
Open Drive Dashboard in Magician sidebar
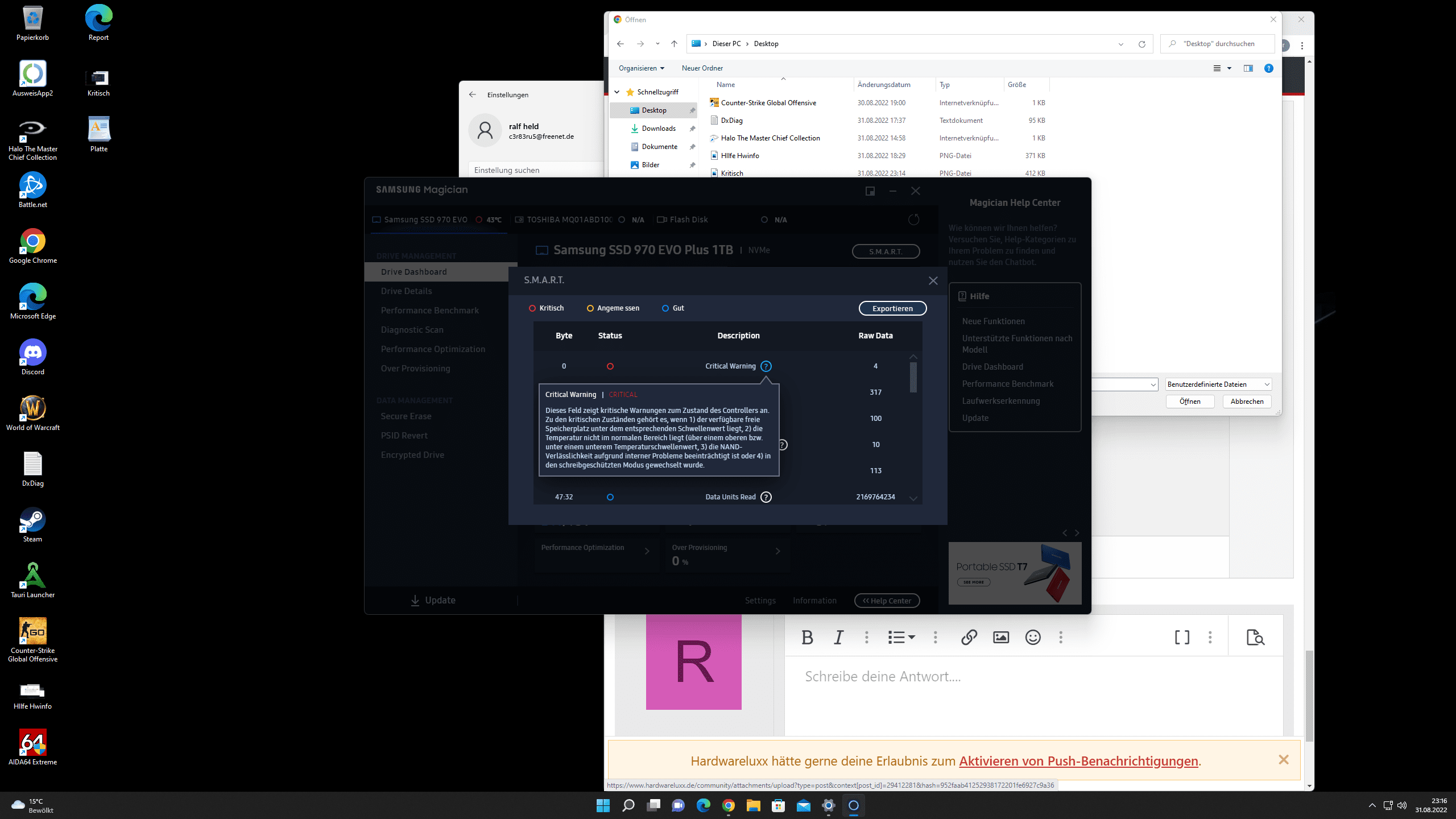pyautogui.click(x=437, y=272)
